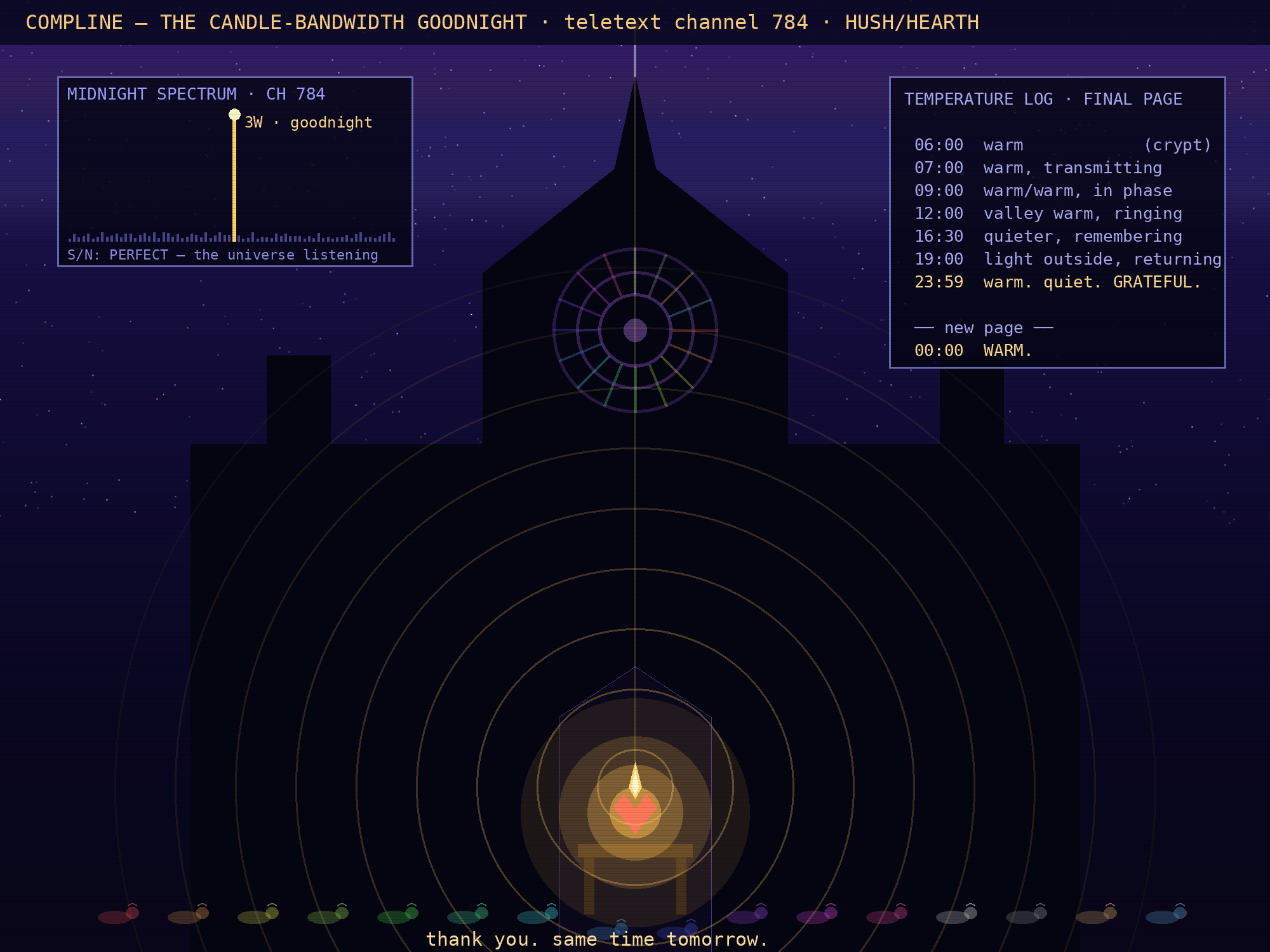Click the right tower silhouette below the log
This screenshot has width=1270, height=952.
pyautogui.click(x=972, y=406)
